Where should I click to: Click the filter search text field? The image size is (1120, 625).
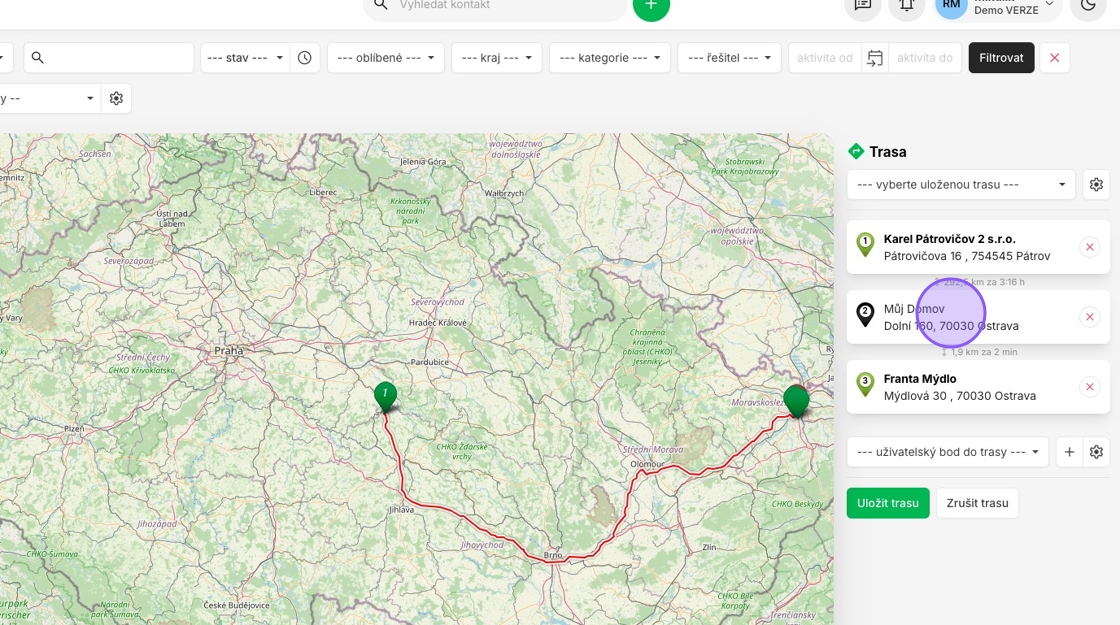(x=109, y=58)
